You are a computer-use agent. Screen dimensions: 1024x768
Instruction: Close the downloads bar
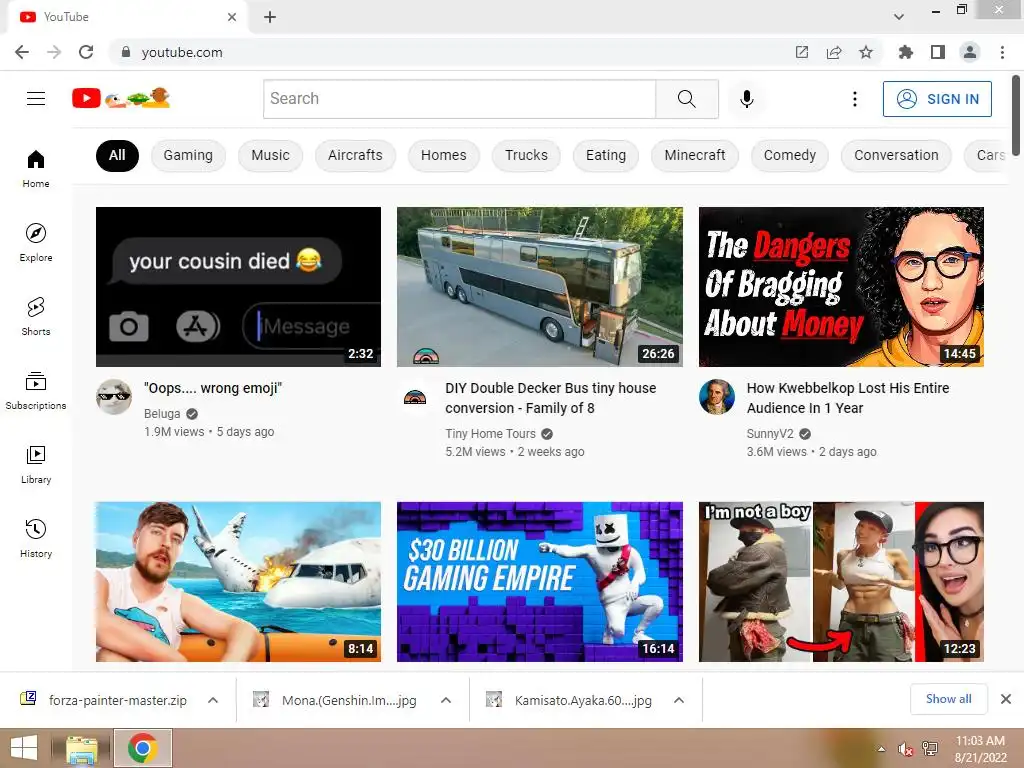[x=1006, y=699]
